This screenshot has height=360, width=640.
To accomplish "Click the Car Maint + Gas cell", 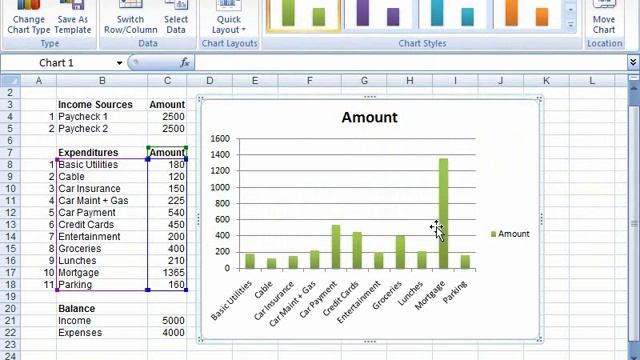I will point(102,200).
